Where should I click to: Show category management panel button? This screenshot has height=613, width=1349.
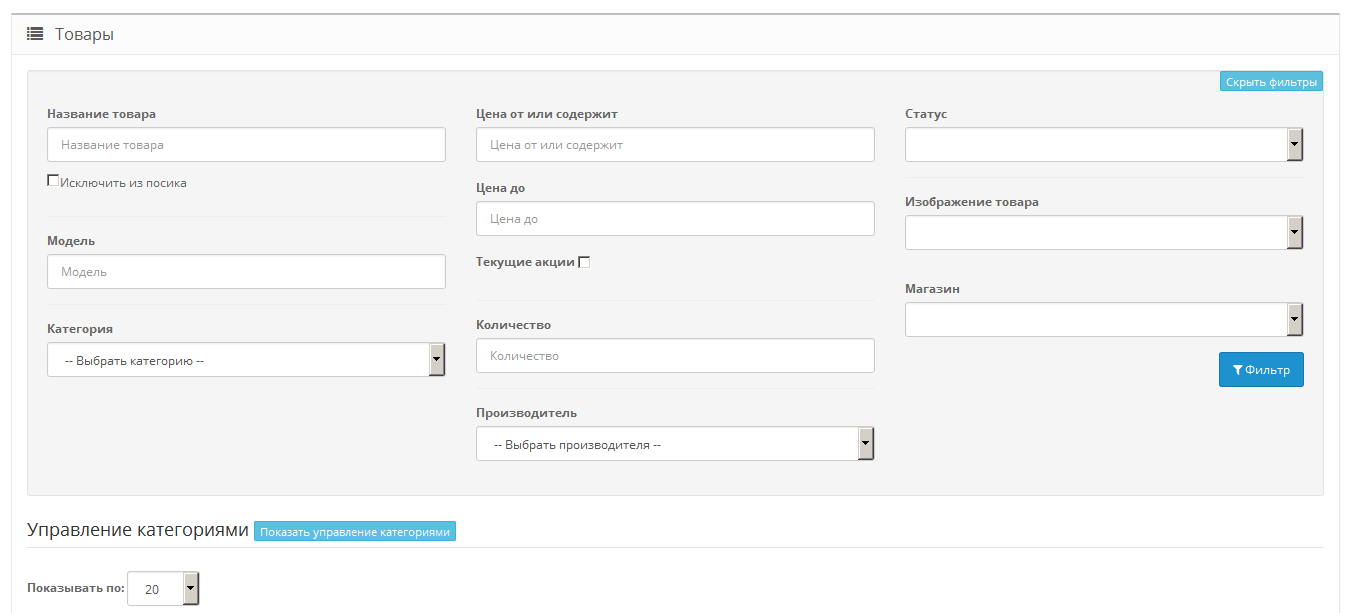355,532
